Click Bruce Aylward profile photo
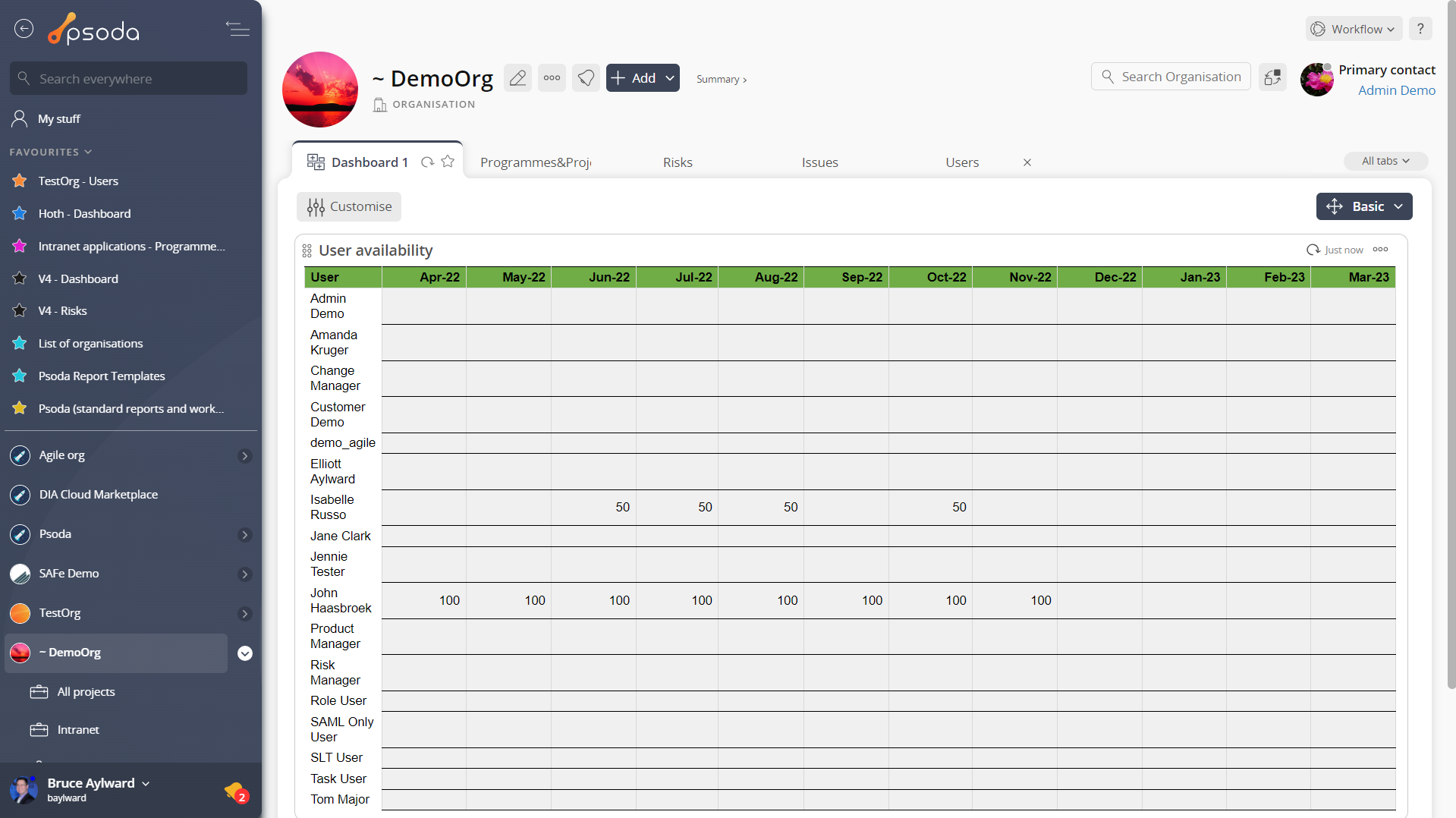The width and height of the screenshot is (1456, 818). [x=24, y=790]
